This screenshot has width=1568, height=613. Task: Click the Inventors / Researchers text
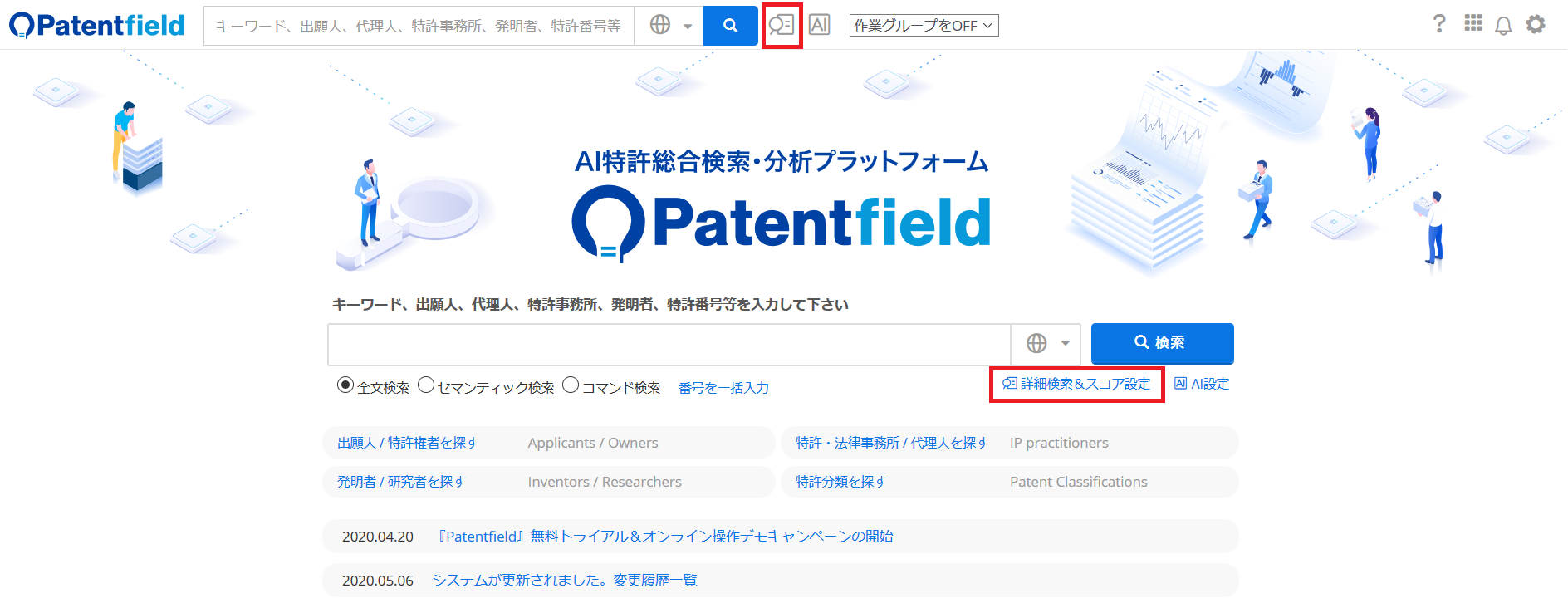pyautogui.click(x=605, y=482)
